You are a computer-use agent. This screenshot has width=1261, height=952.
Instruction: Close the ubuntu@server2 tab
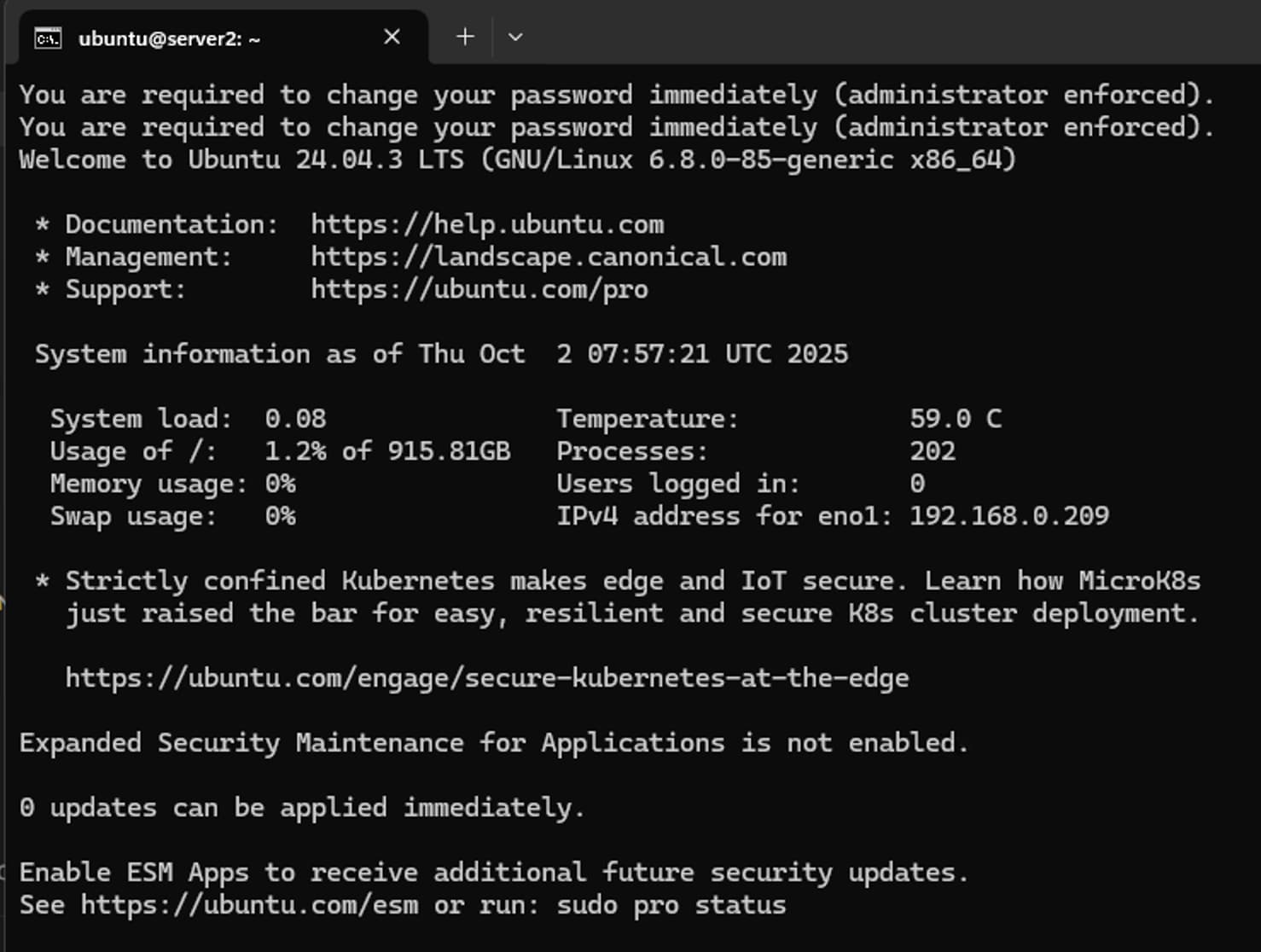point(392,37)
